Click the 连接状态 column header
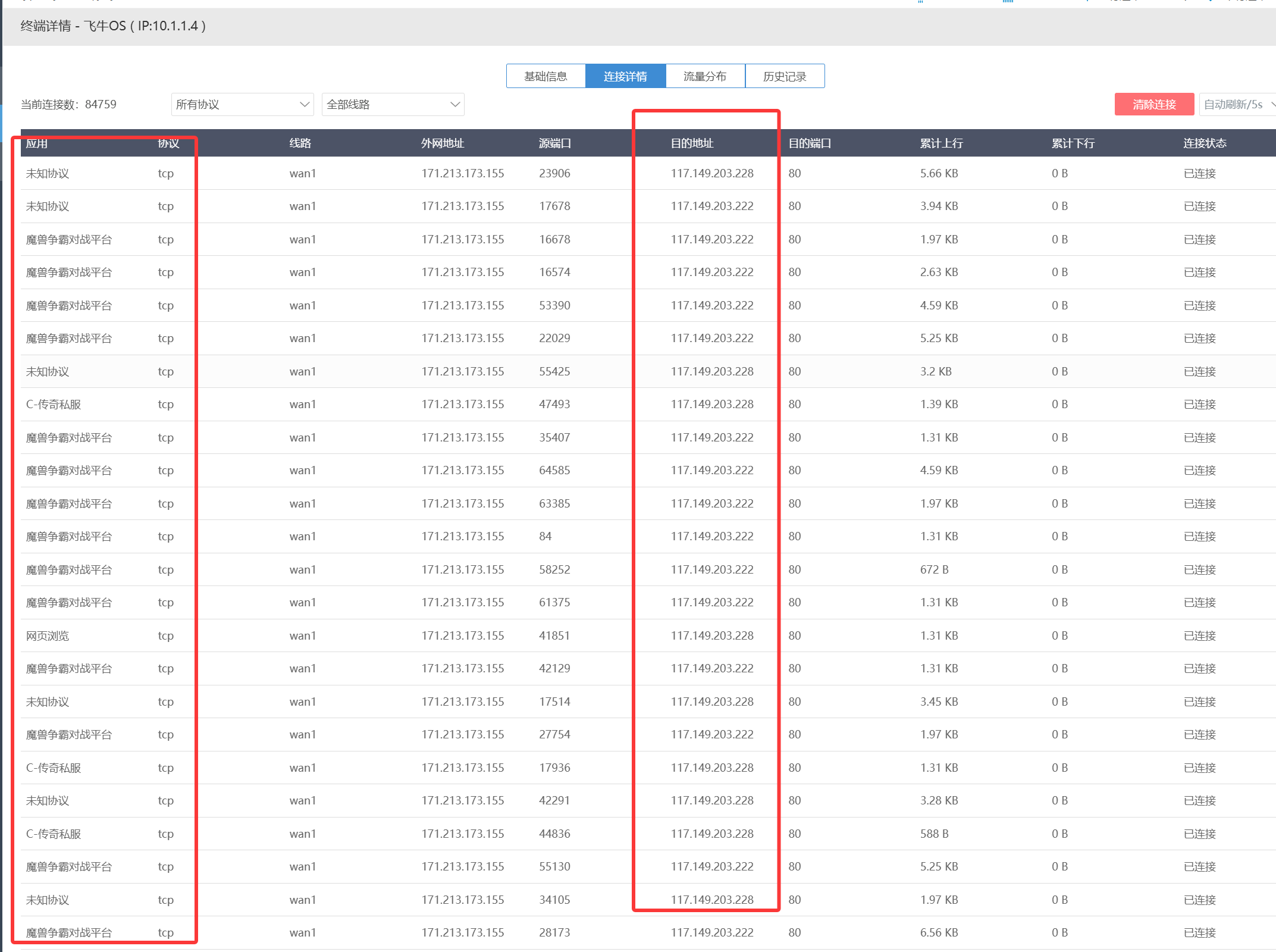1276x952 pixels. tap(1205, 143)
